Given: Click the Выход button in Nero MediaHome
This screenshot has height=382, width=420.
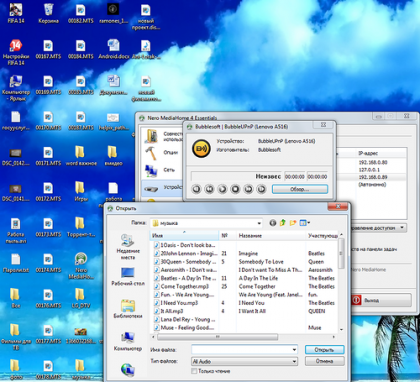Looking at the screenshot, I should coord(381,300).
